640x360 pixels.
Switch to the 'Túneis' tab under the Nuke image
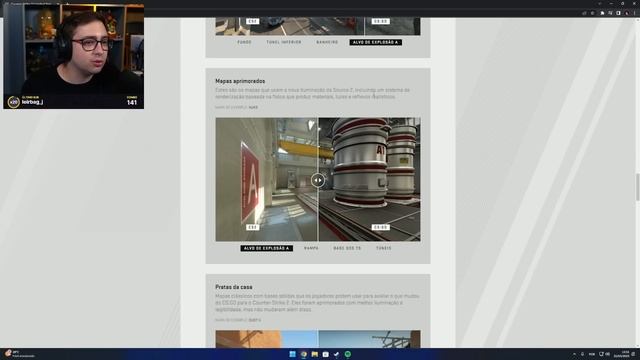pyautogui.click(x=383, y=248)
